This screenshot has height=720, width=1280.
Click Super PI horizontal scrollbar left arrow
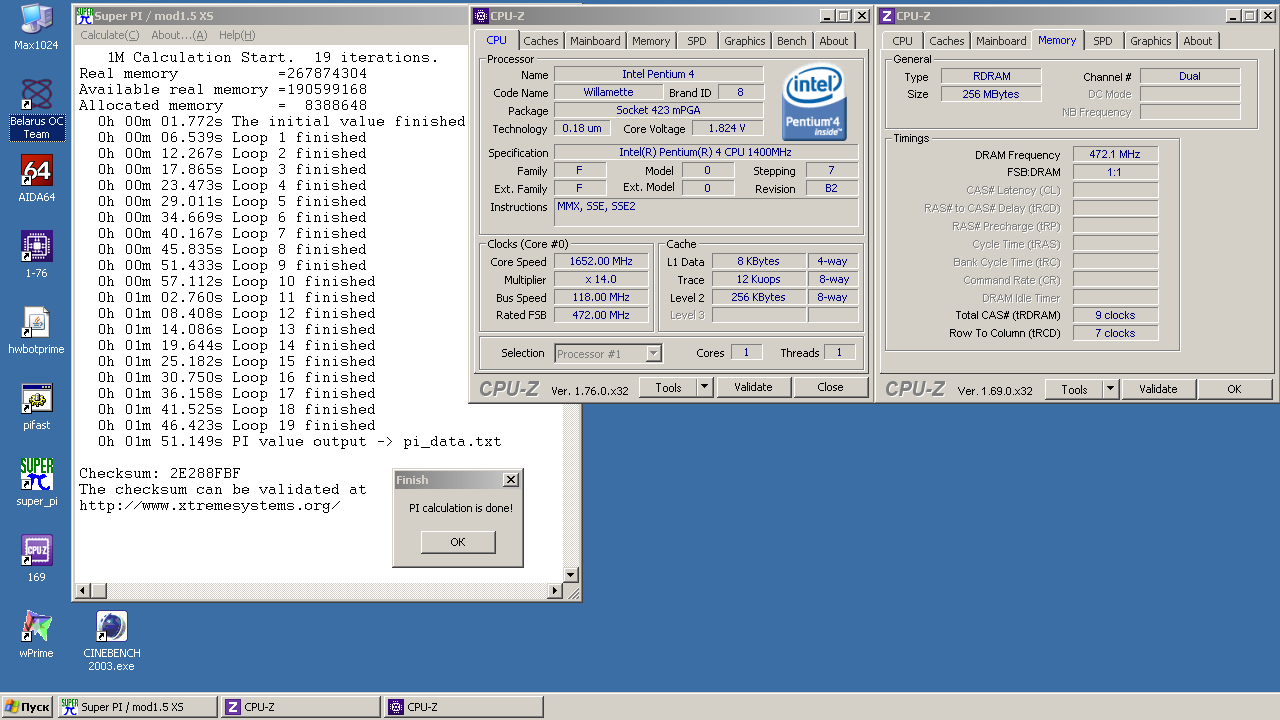pyautogui.click(x=81, y=591)
